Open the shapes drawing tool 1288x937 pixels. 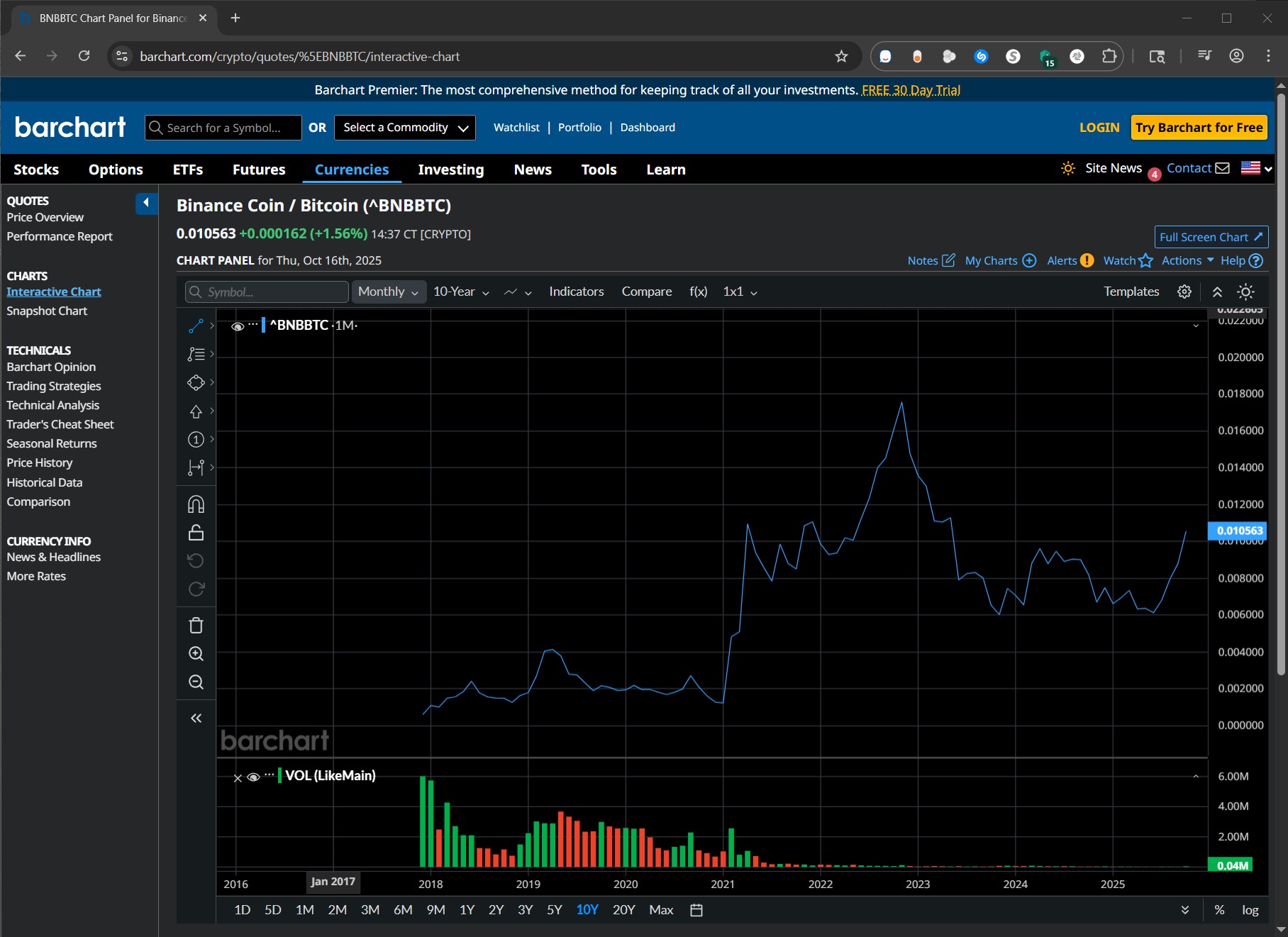(x=196, y=382)
